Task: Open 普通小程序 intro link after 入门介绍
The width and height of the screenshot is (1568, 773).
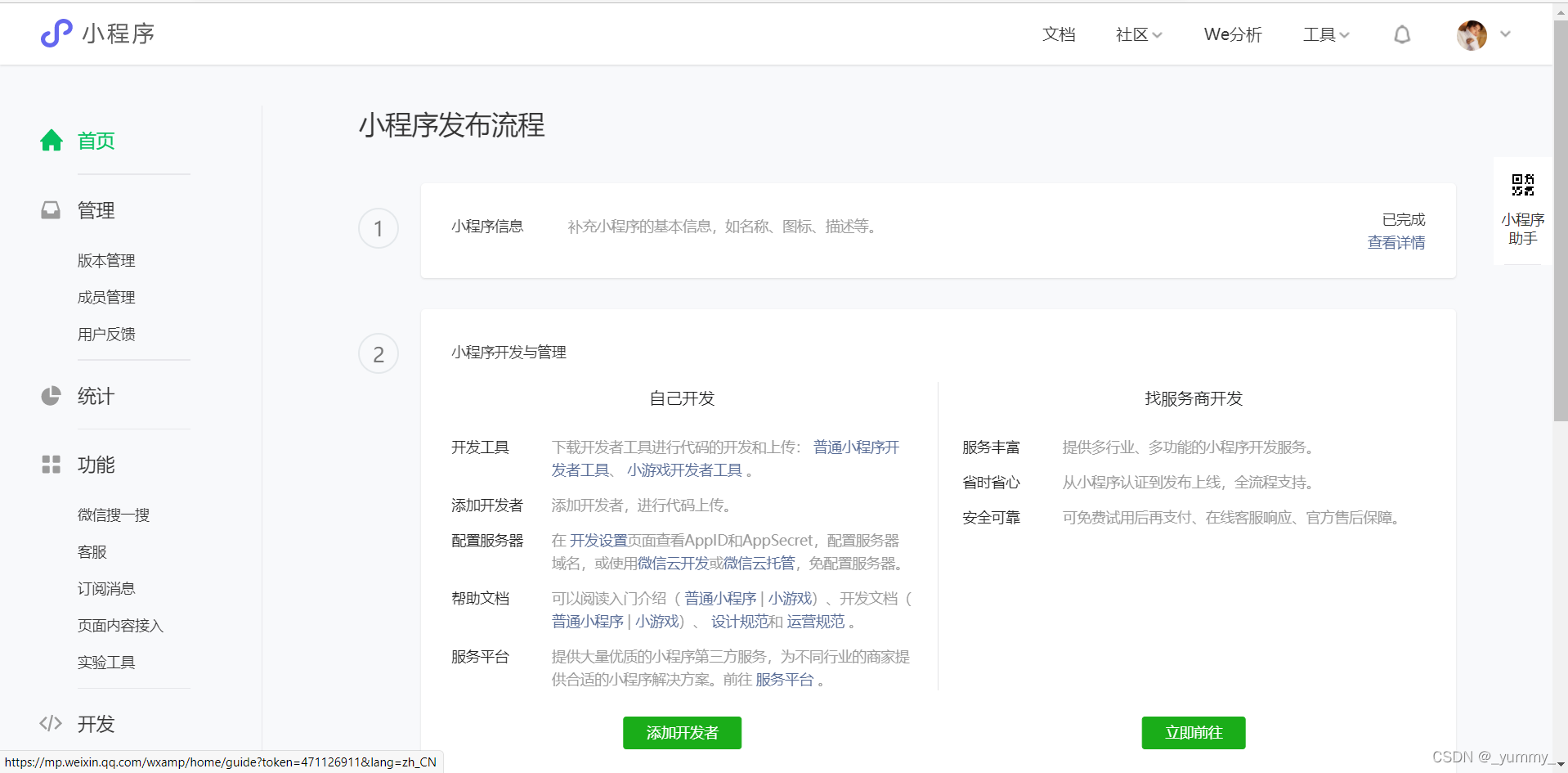Action: pos(720,599)
